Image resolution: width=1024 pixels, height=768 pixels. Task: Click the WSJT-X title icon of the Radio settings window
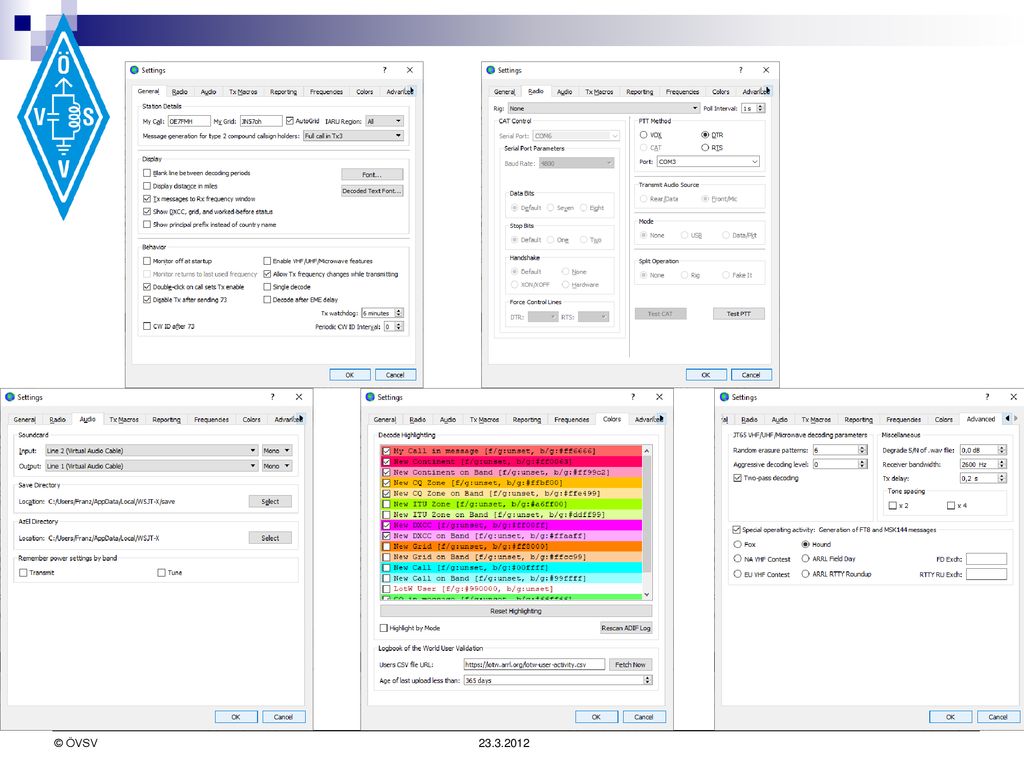[490, 70]
